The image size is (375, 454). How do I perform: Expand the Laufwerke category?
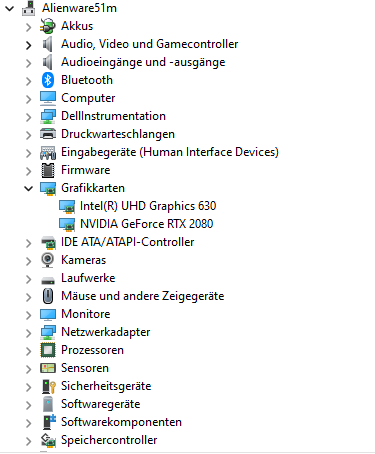pos(29,279)
